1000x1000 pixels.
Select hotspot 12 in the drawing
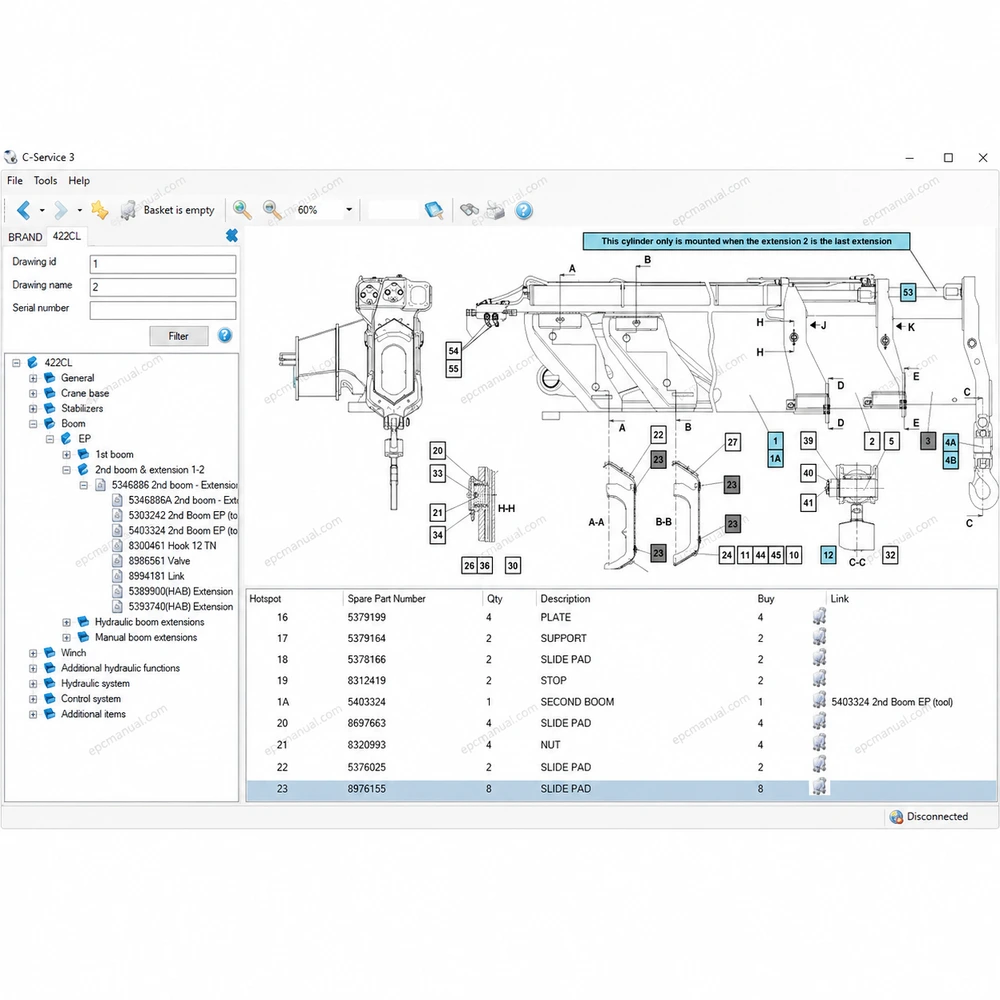tap(828, 555)
